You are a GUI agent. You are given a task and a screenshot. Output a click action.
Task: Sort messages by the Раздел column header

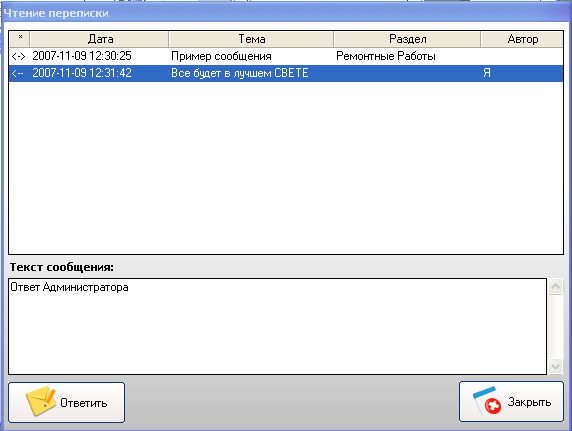[x=407, y=39]
